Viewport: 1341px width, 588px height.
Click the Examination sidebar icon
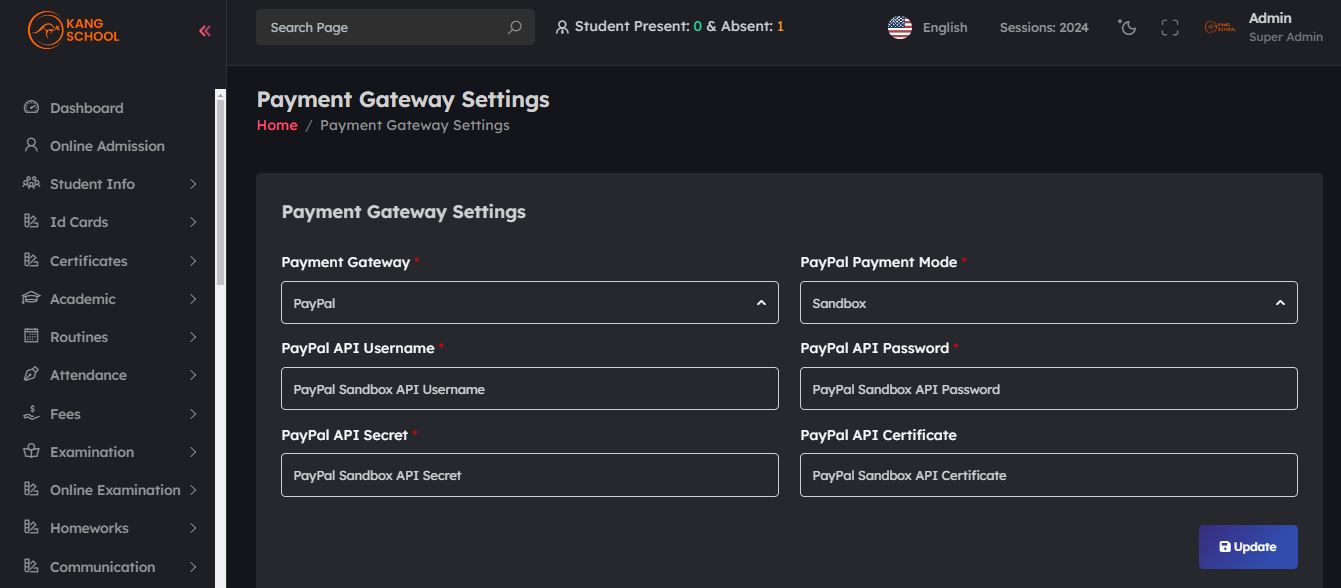[x=31, y=451]
